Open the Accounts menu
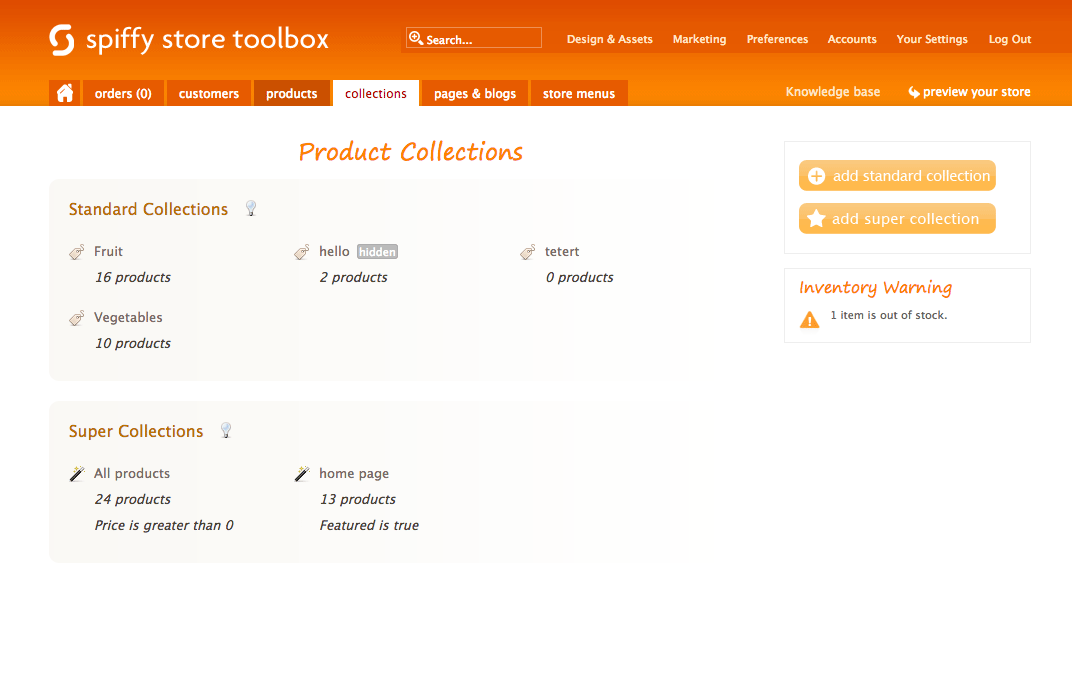The image size is (1072, 674). click(x=851, y=39)
